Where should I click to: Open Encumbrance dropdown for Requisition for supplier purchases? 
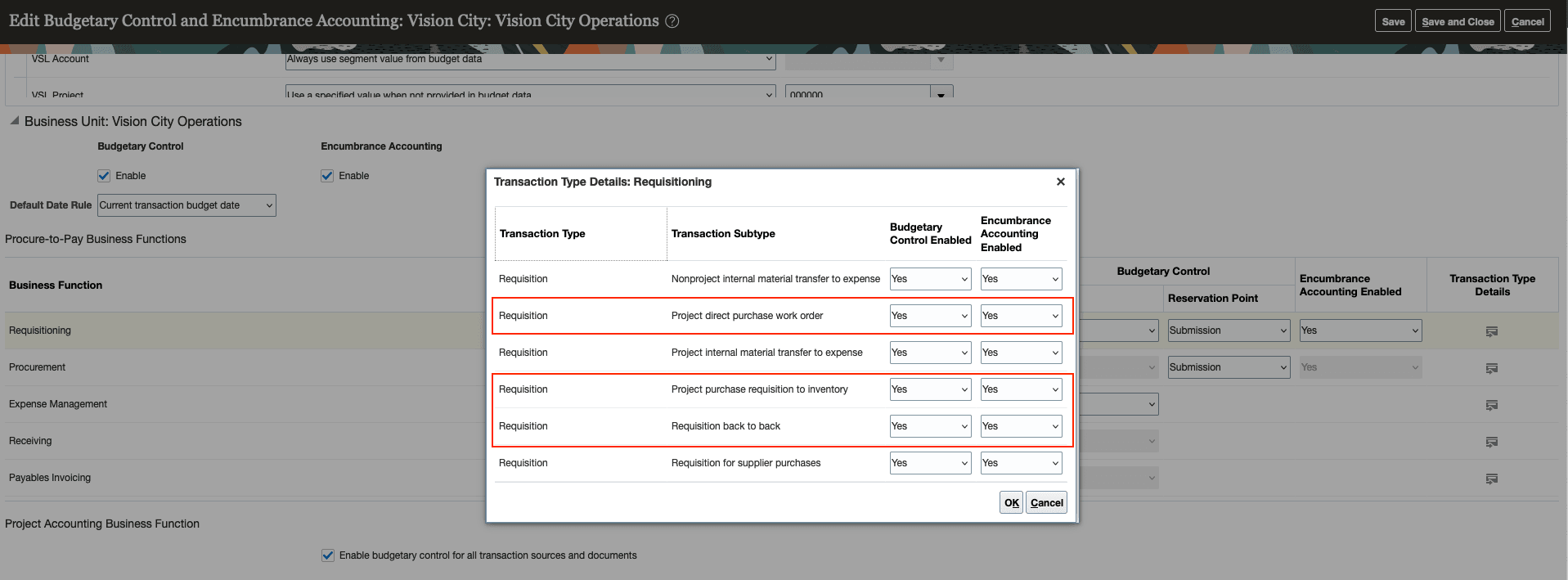[1022, 463]
